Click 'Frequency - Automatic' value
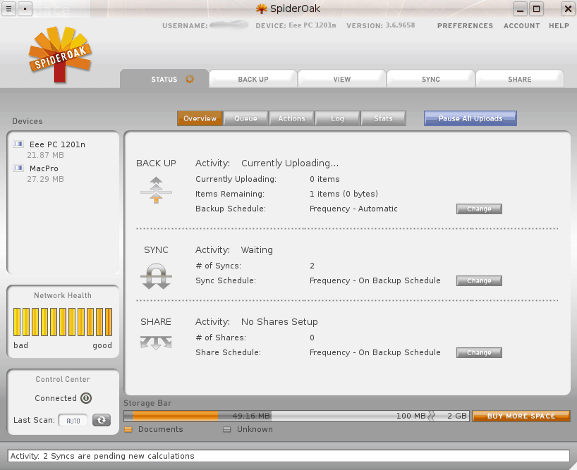Screen dimensions: 577x470 click(353, 209)
